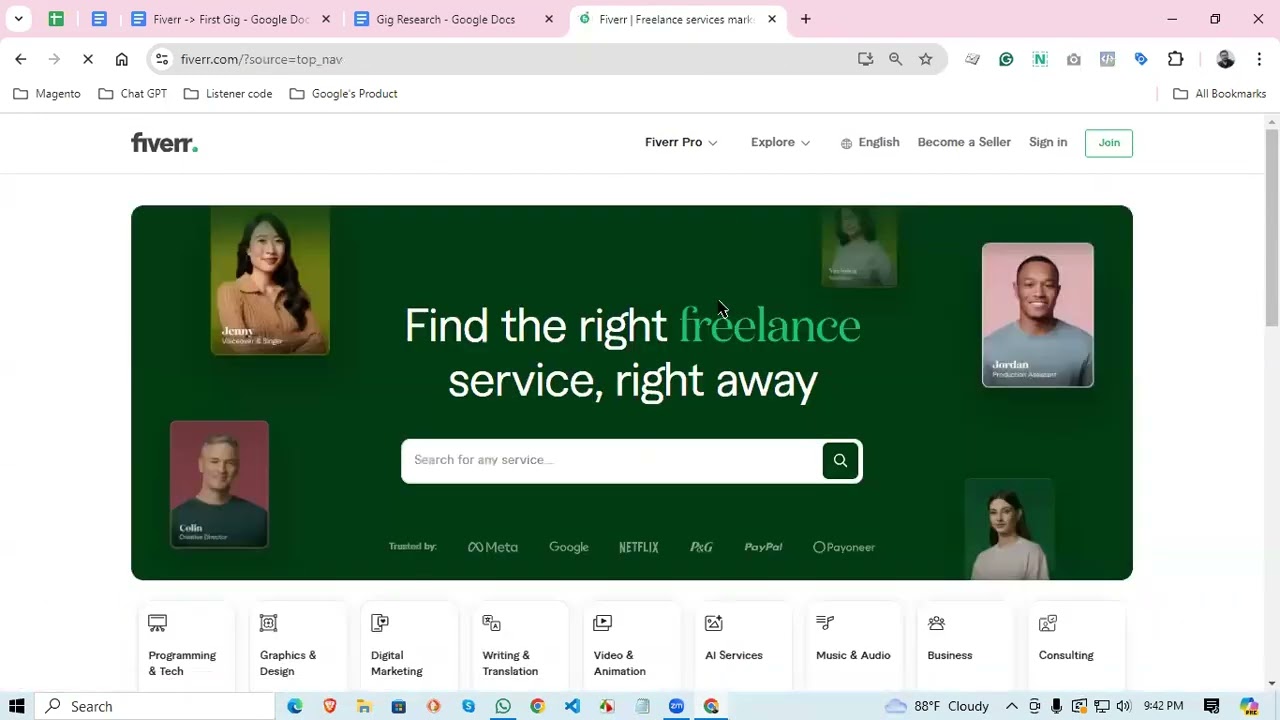Open Visual Studio Code from the taskbar
The height and width of the screenshot is (720, 1280).
(572, 706)
